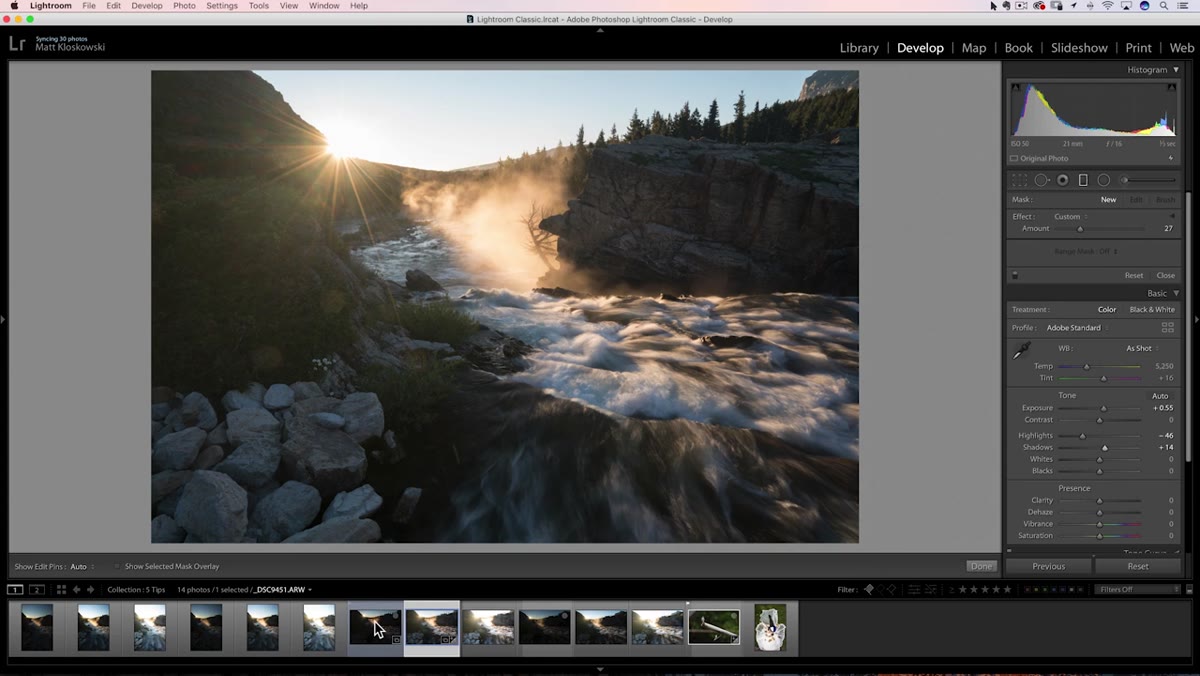The height and width of the screenshot is (676, 1200).
Task: Expand the Tone Curve panel
Action: (1176, 553)
